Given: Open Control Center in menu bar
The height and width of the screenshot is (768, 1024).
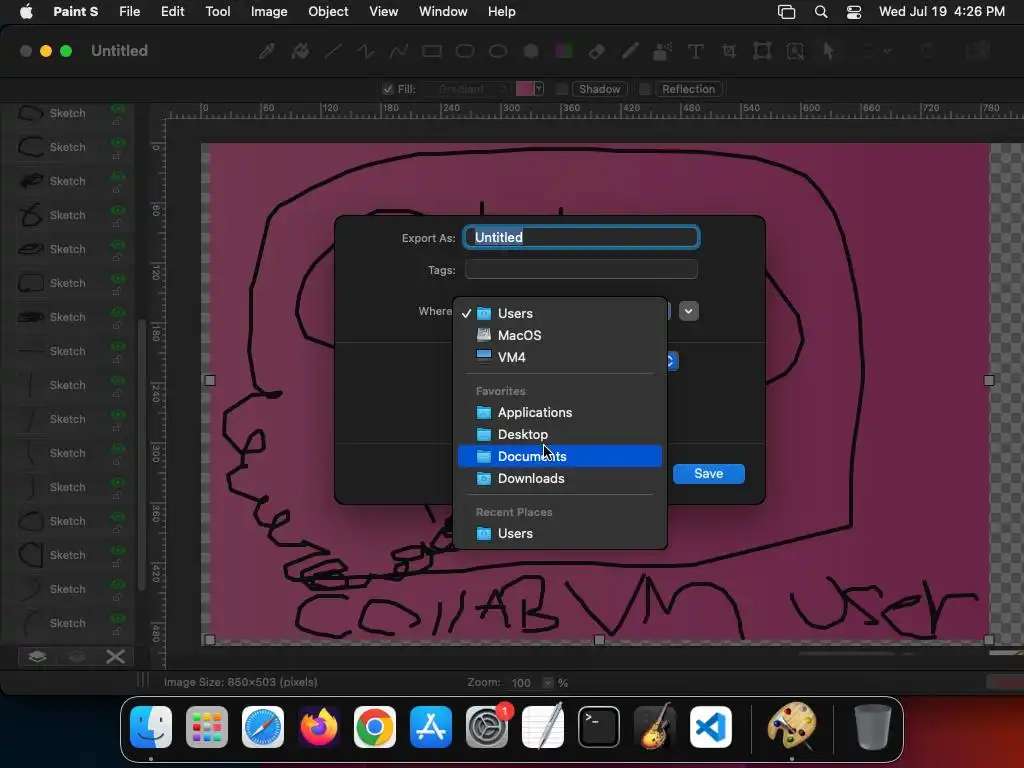Looking at the screenshot, I should [854, 12].
